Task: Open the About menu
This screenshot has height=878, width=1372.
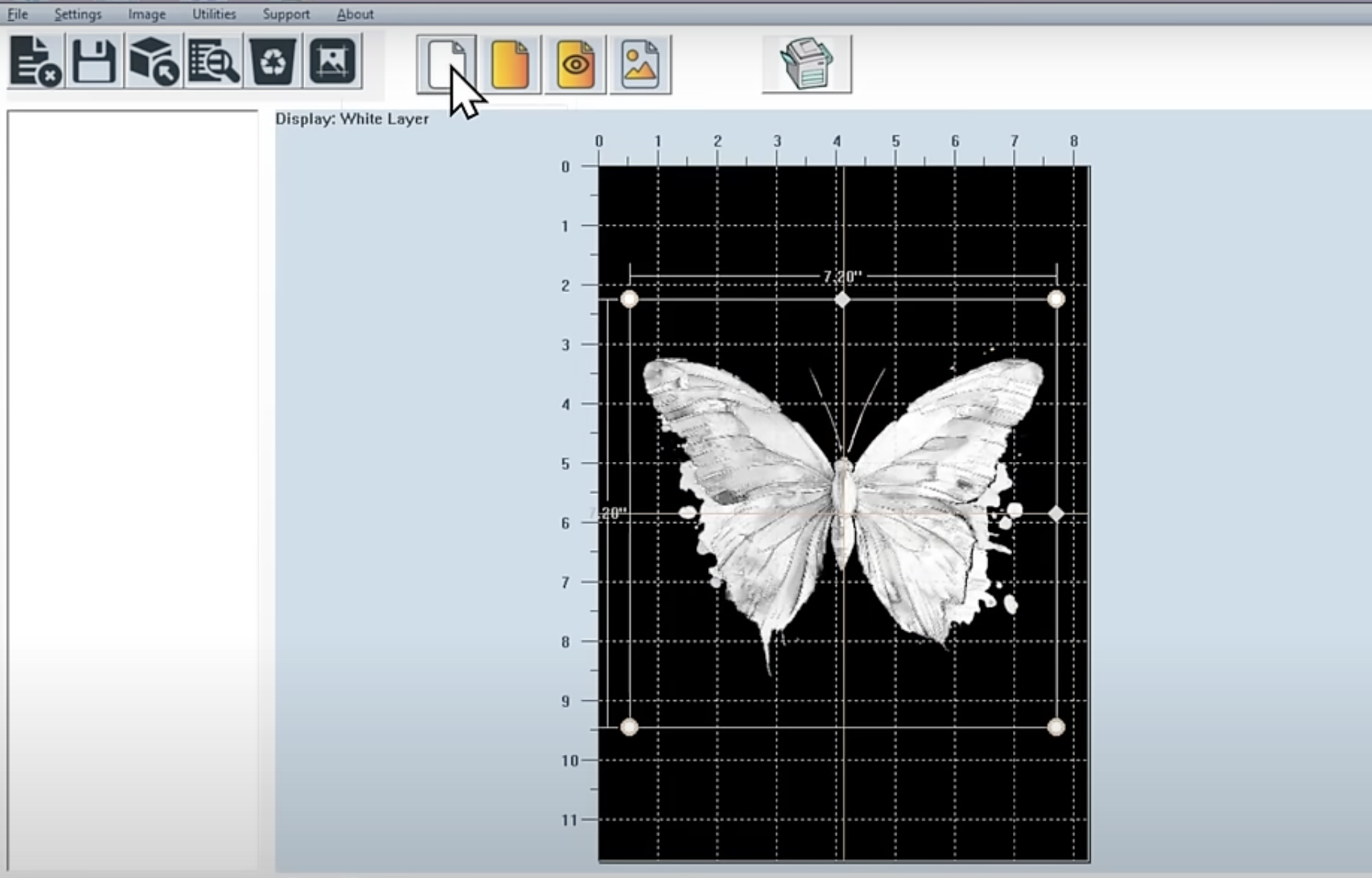Action: point(355,14)
